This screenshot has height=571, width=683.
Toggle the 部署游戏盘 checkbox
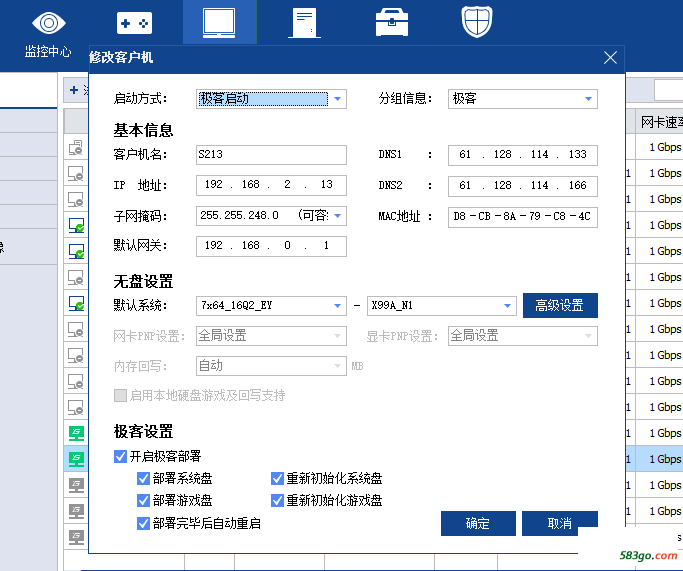(143, 500)
